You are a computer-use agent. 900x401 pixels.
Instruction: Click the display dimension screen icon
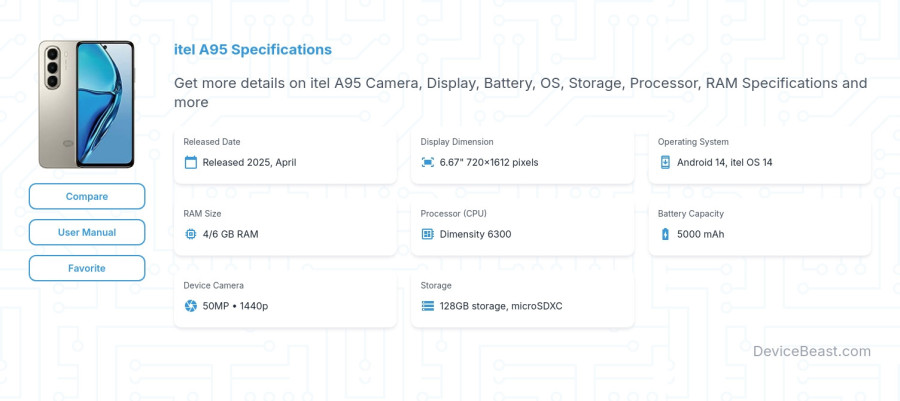tap(428, 162)
